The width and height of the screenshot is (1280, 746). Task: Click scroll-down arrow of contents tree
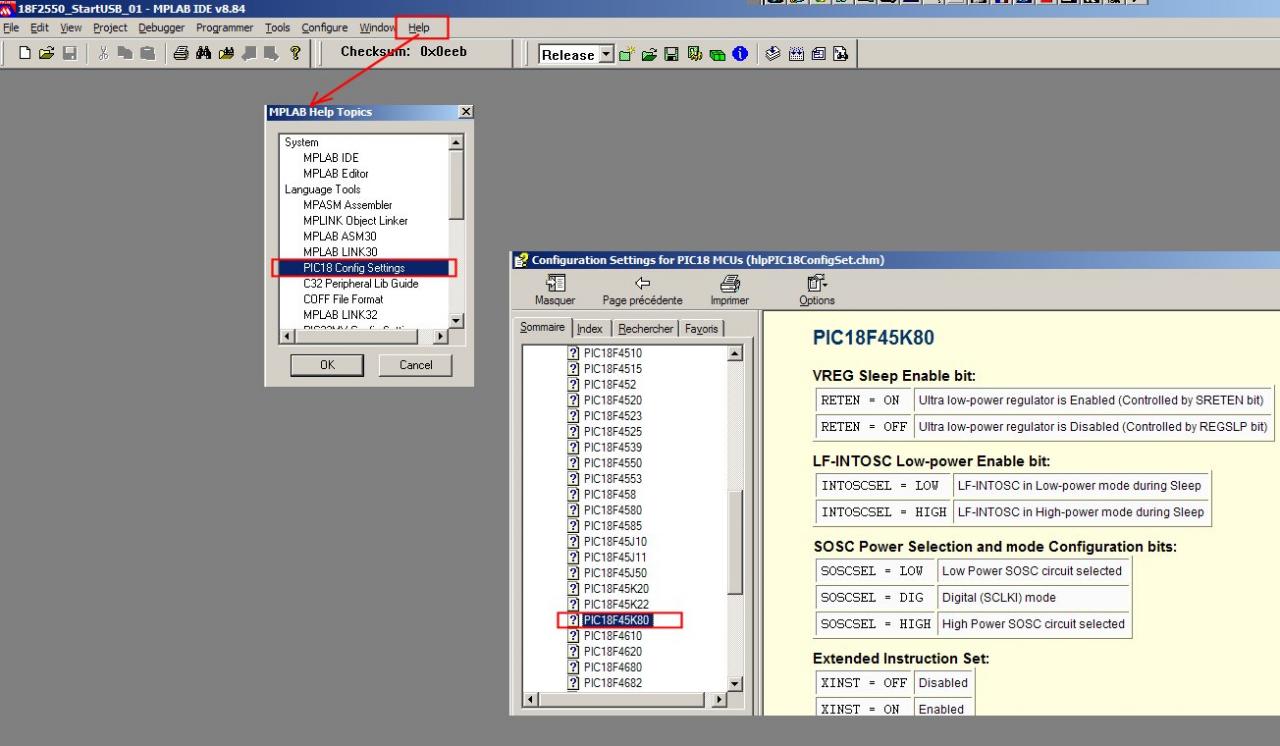(x=736, y=684)
